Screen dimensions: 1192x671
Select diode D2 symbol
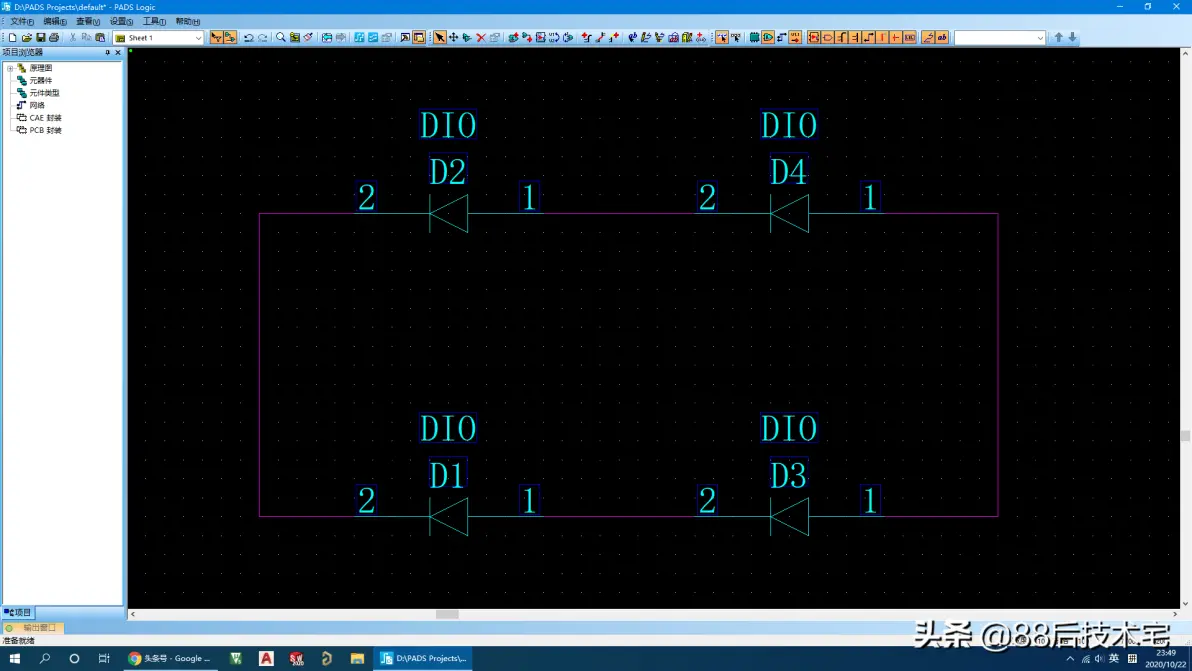click(449, 214)
